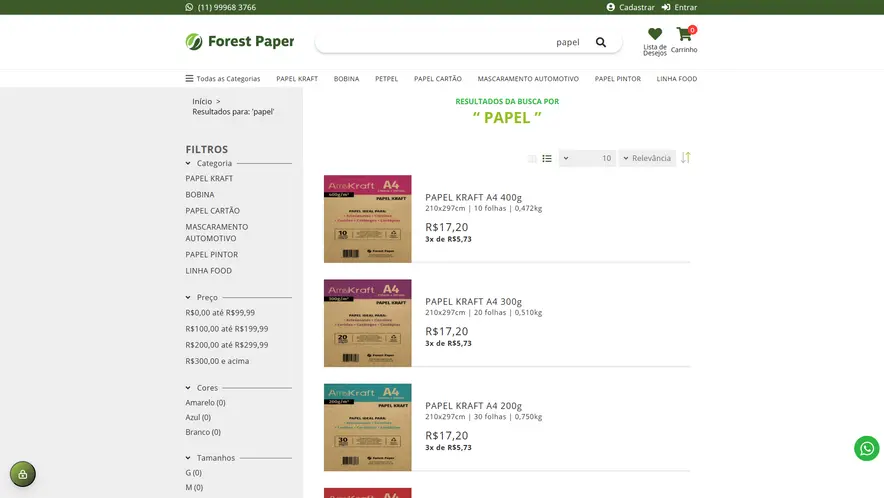Image resolution: width=884 pixels, height=498 pixels.
Task: Open the MASCARAMENTO AUTOMOTIVO menu item
Action: point(528,79)
